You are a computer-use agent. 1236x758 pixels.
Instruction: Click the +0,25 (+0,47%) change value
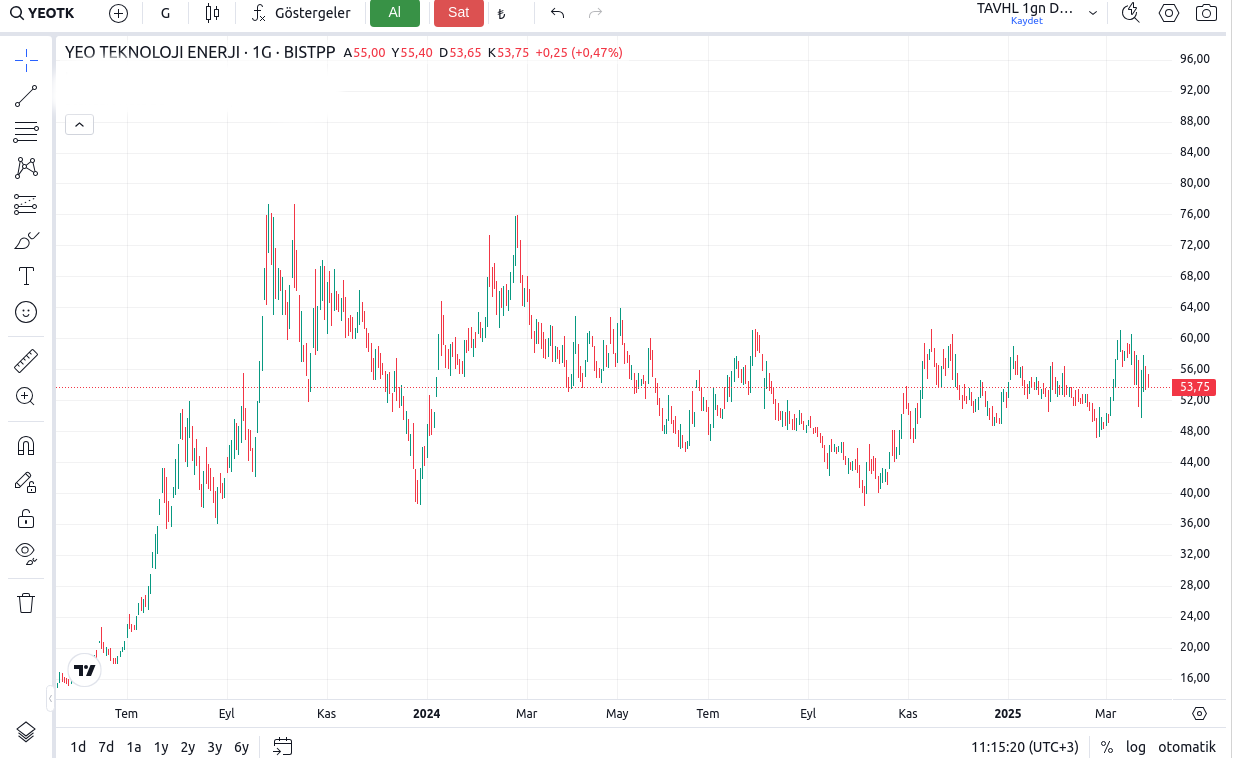[578, 52]
